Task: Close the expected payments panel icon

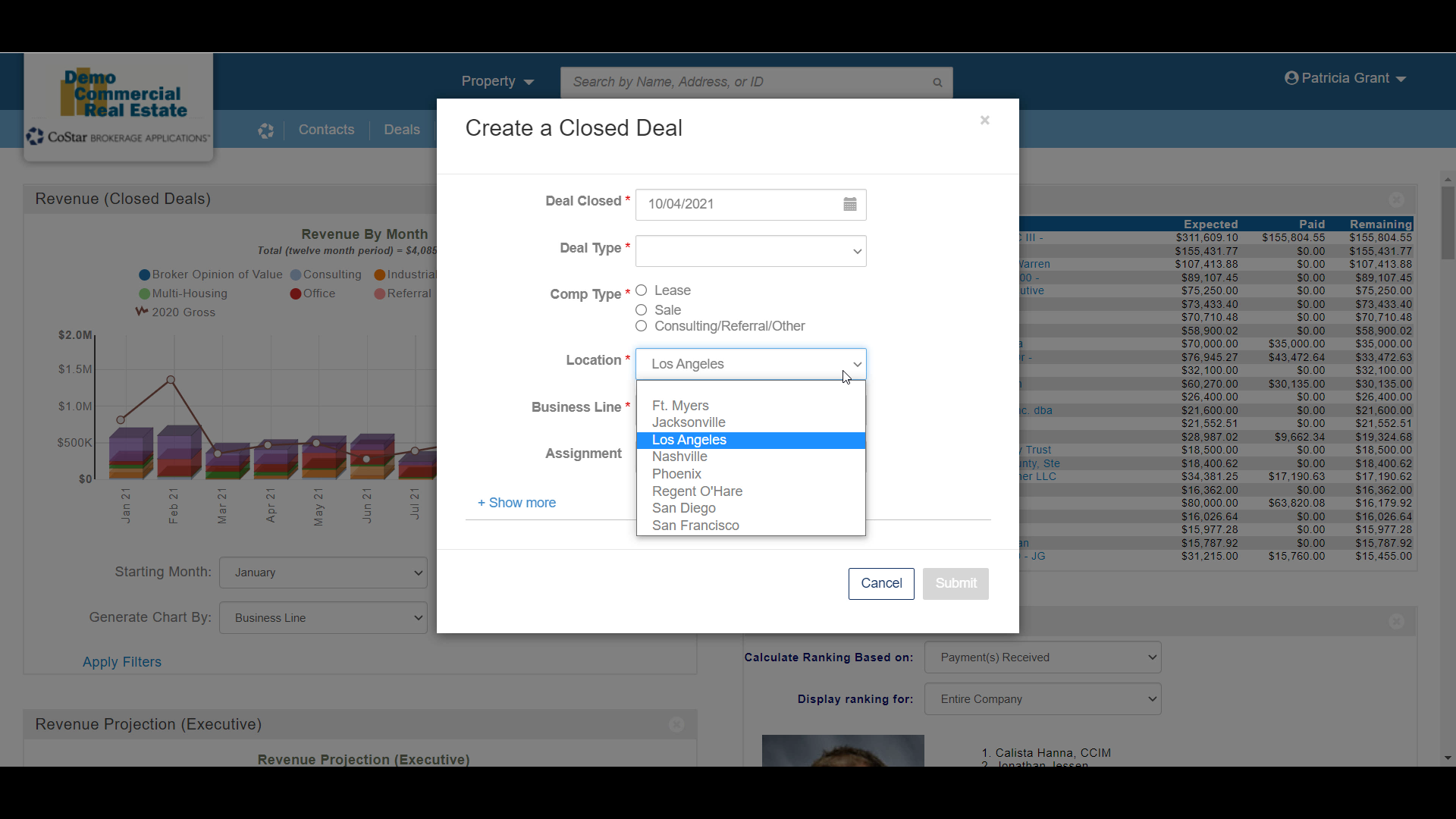Action: click(1396, 199)
